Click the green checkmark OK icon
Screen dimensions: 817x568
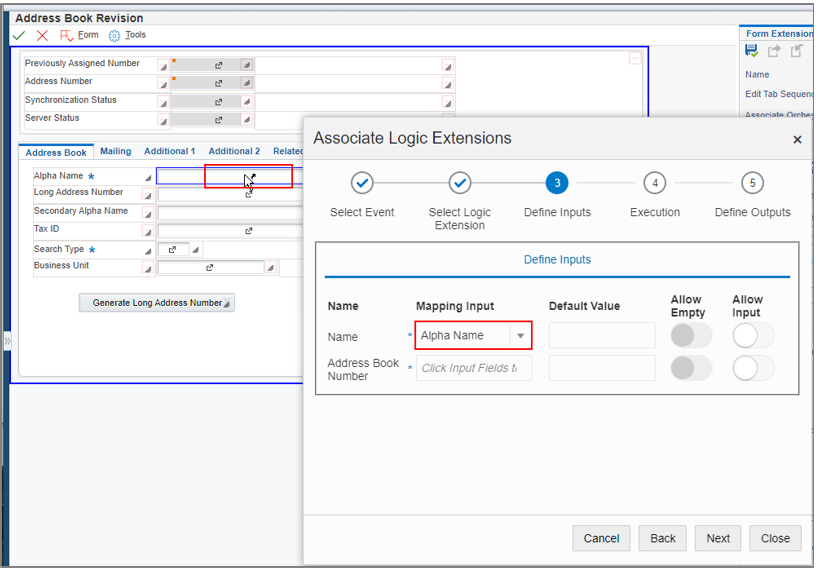[19, 35]
